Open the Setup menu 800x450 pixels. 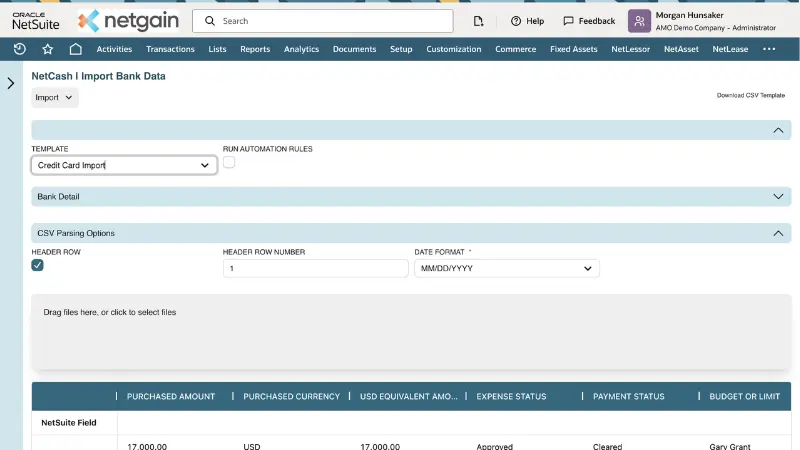pos(401,49)
